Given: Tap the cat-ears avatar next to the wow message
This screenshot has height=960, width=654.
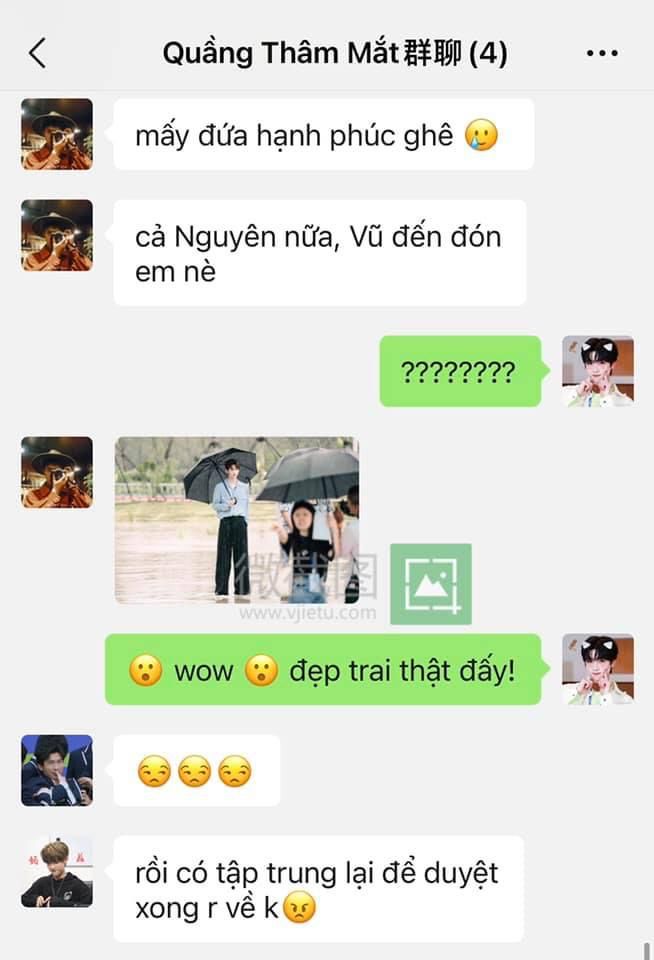Looking at the screenshot, I should [x=598, y=669].
